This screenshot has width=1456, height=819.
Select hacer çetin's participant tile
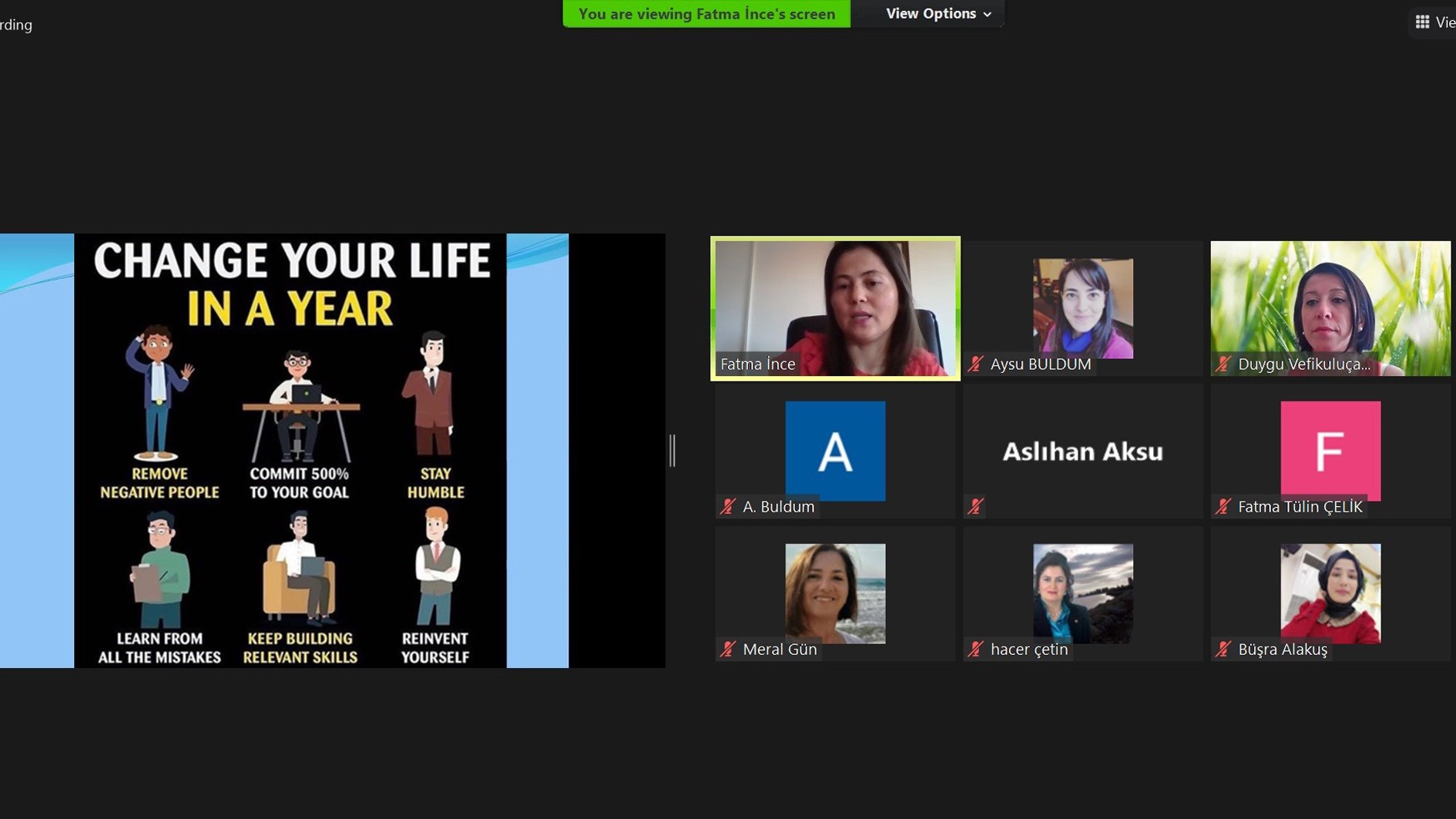coord(1082,593)
